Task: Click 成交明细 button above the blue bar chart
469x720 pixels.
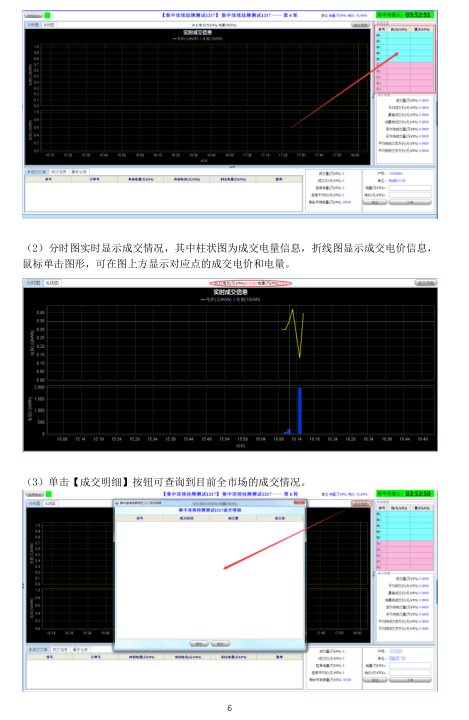Action: click(425, 283)
